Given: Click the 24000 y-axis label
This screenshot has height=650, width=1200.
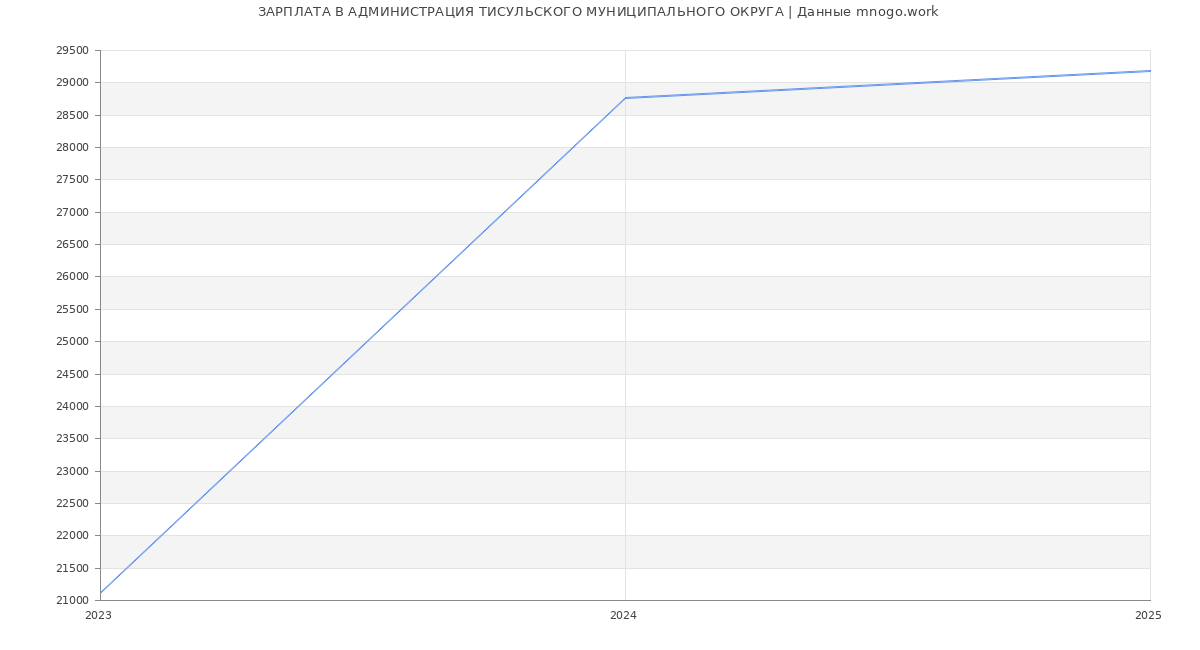Looking at the screenshot, I should (x=72, y=407).
